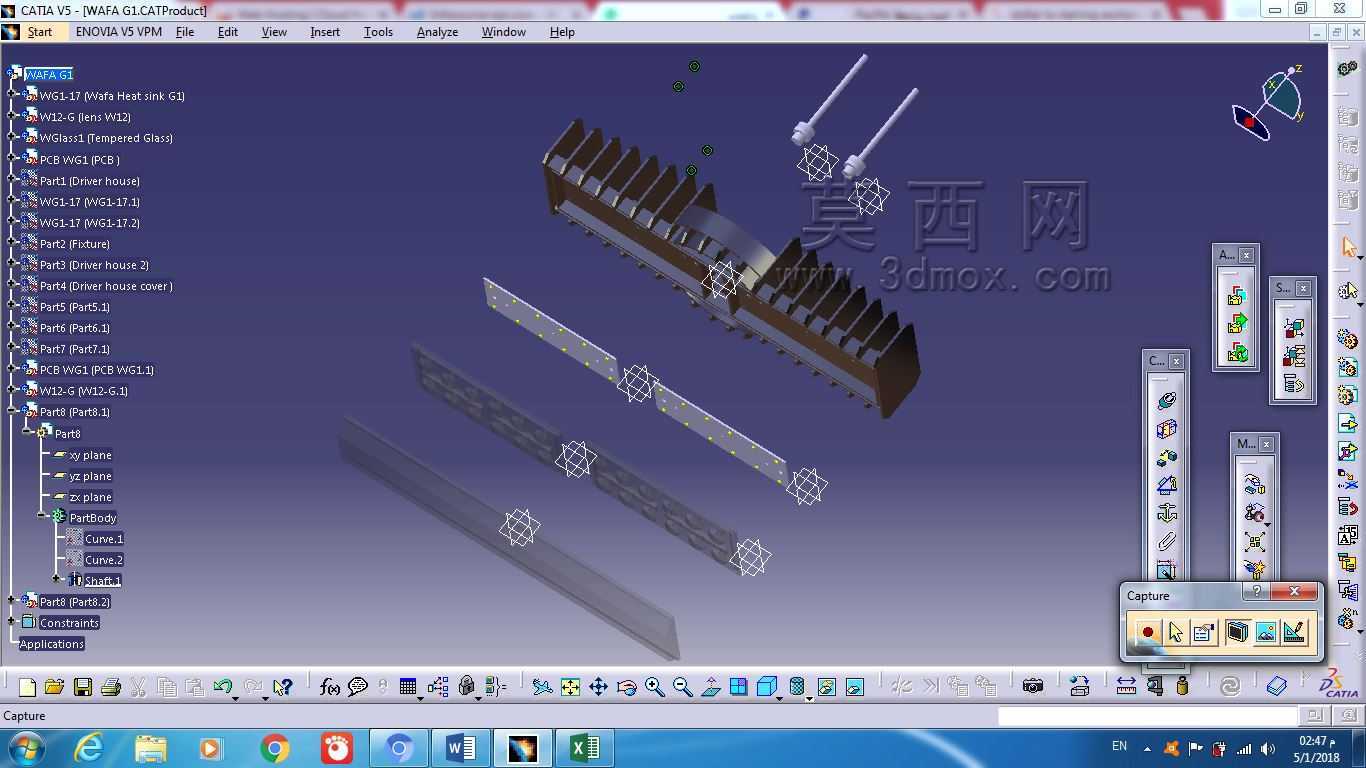Click the Isometric View cube icon
The width and height of the screenshot is (1366, 768).
coord(767,687)
